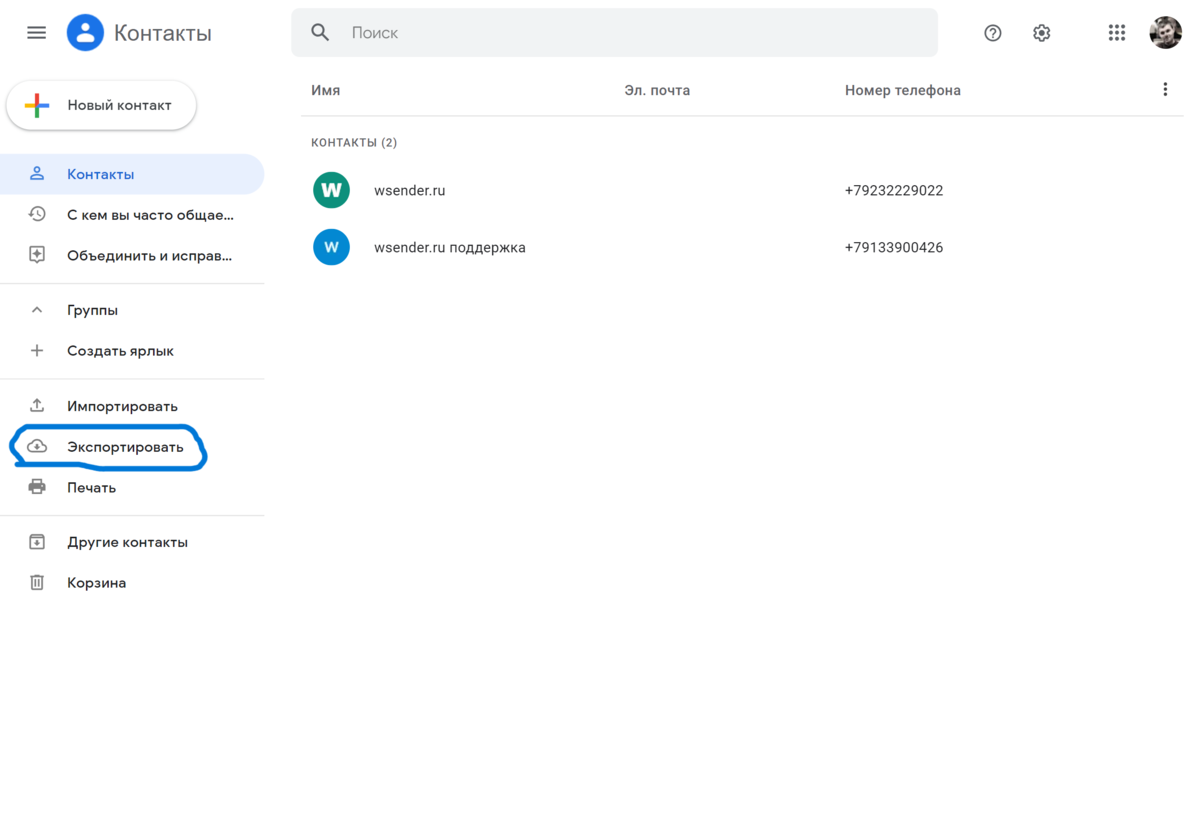
Task: Click the search magnifier icon
Action: pos(320,33)
